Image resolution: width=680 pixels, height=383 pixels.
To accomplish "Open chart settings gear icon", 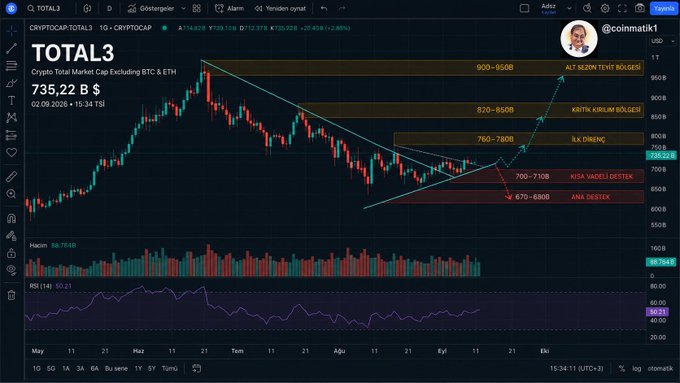I will 605,8.
